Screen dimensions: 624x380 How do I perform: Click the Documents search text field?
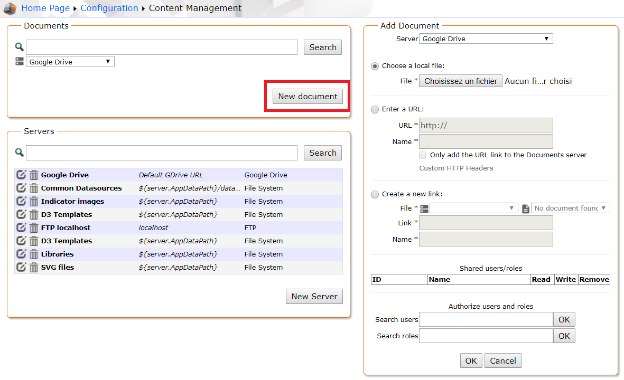pyautogui.click(x=162, y=47)
